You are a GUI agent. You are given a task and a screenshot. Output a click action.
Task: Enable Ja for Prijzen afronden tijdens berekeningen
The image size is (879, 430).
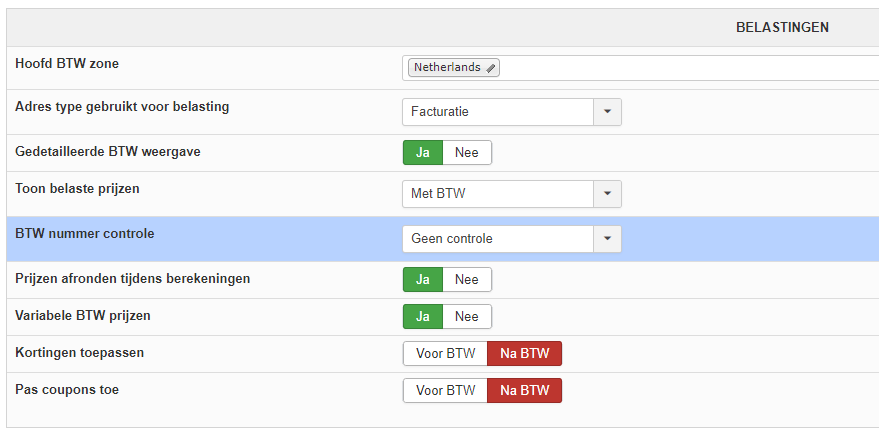click(422, 280)
